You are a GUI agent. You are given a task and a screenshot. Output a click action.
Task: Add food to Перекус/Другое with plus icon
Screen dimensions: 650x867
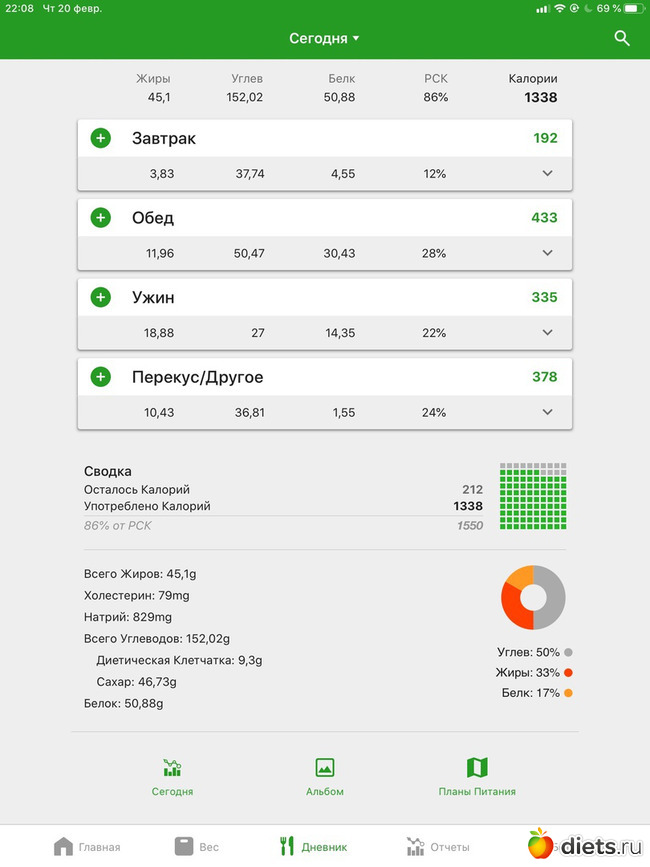pos(101,377)
